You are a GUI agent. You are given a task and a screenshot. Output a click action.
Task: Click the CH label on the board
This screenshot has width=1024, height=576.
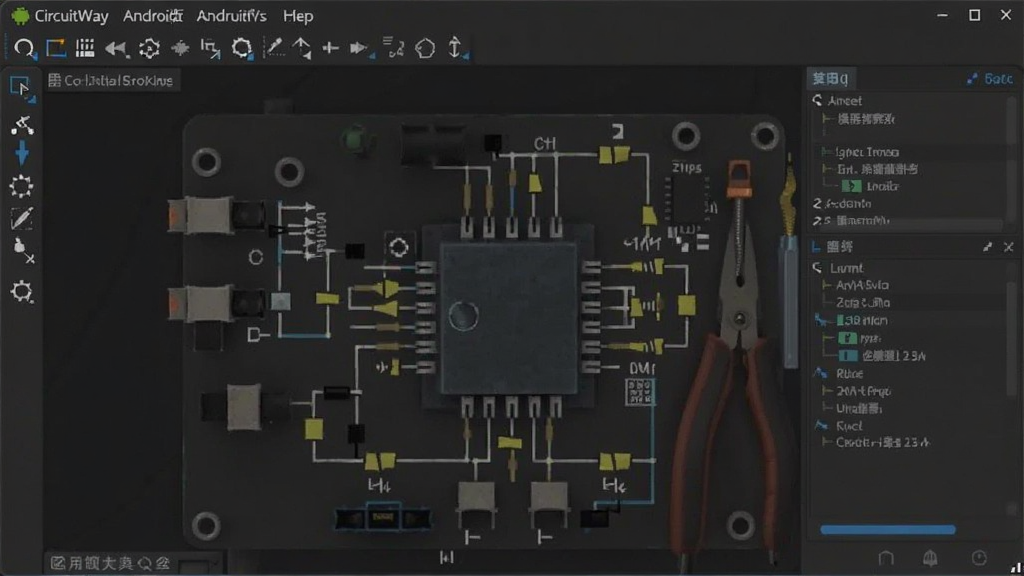click(x=545, y=144)
